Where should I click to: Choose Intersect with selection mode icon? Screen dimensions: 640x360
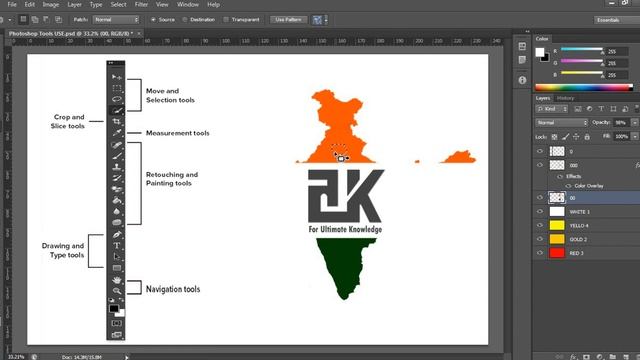[x=58, y=19]
